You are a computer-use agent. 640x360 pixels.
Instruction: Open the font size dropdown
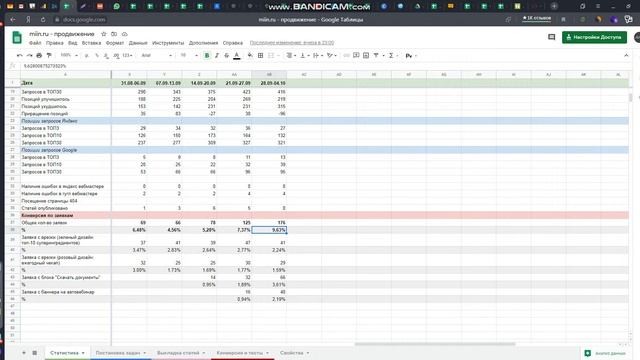(x=189, y=56)
